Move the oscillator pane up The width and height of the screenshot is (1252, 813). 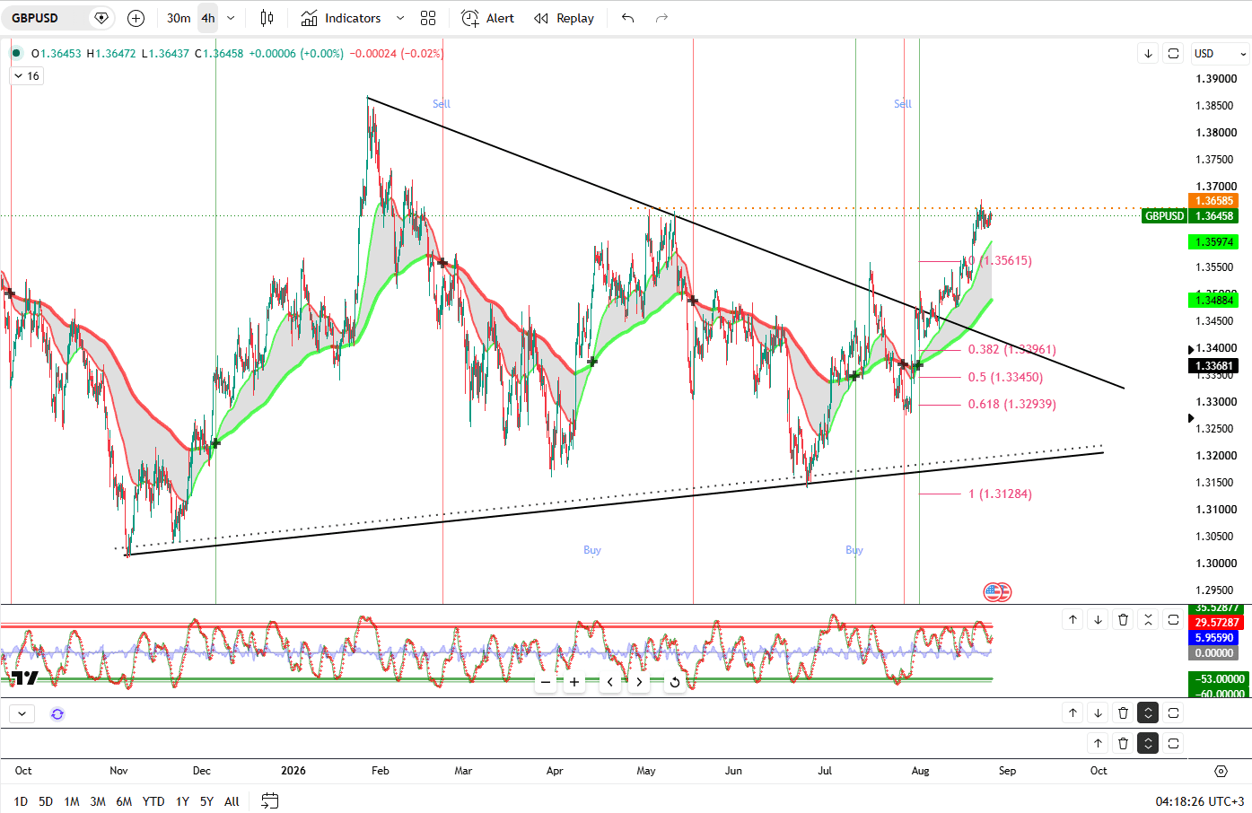coord(1073,620)
